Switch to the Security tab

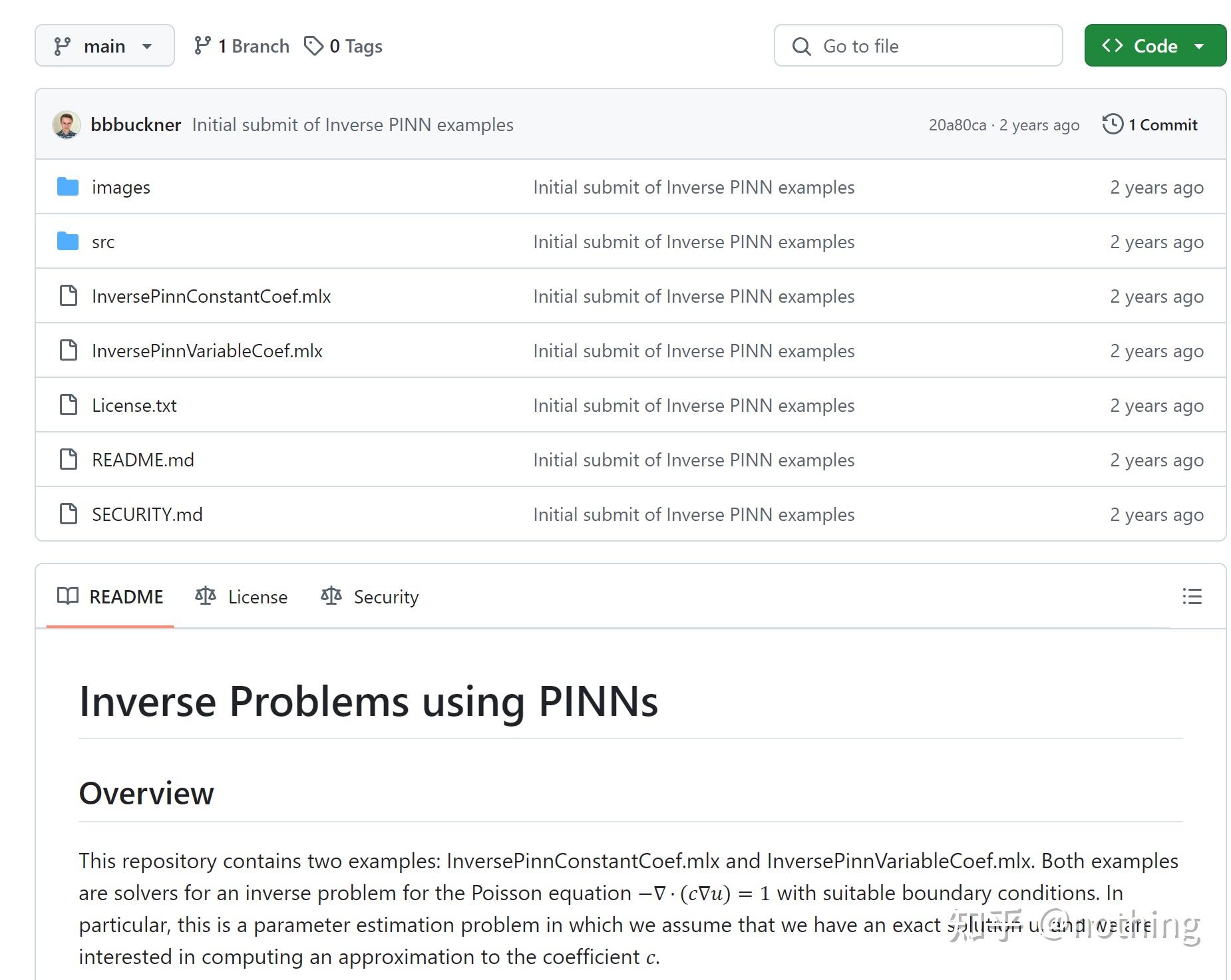tap(386, 597)
